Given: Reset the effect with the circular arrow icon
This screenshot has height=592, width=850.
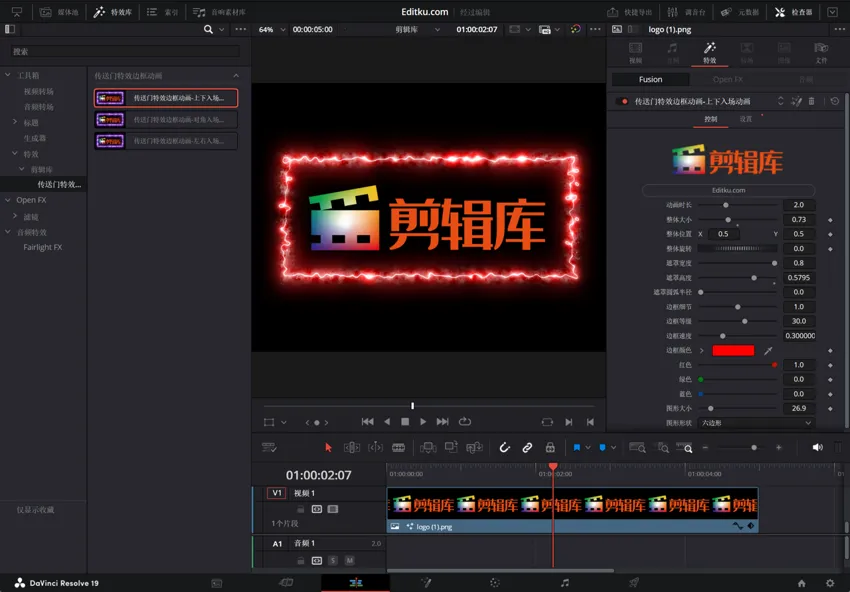Looking at the screenshot, I should click(x=835, y=101).
